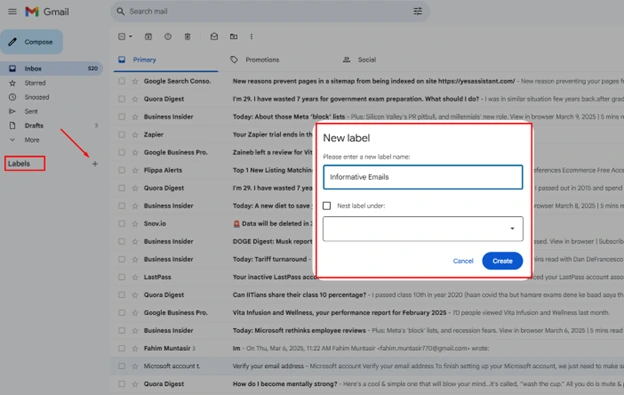The height and width of the screenshot is (395, 624).
Task: Open the IITians class 10 percentage email
Action: (x=368, y=295)
